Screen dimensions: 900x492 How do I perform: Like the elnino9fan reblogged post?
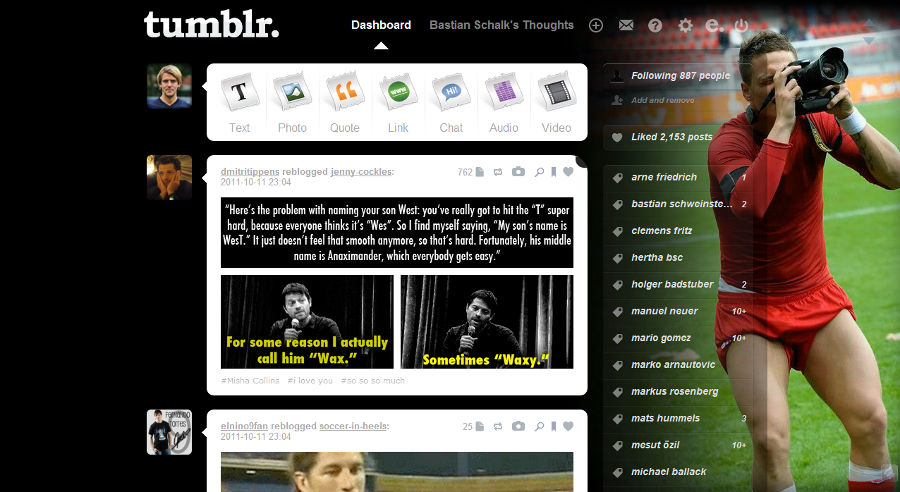(568, 426)
